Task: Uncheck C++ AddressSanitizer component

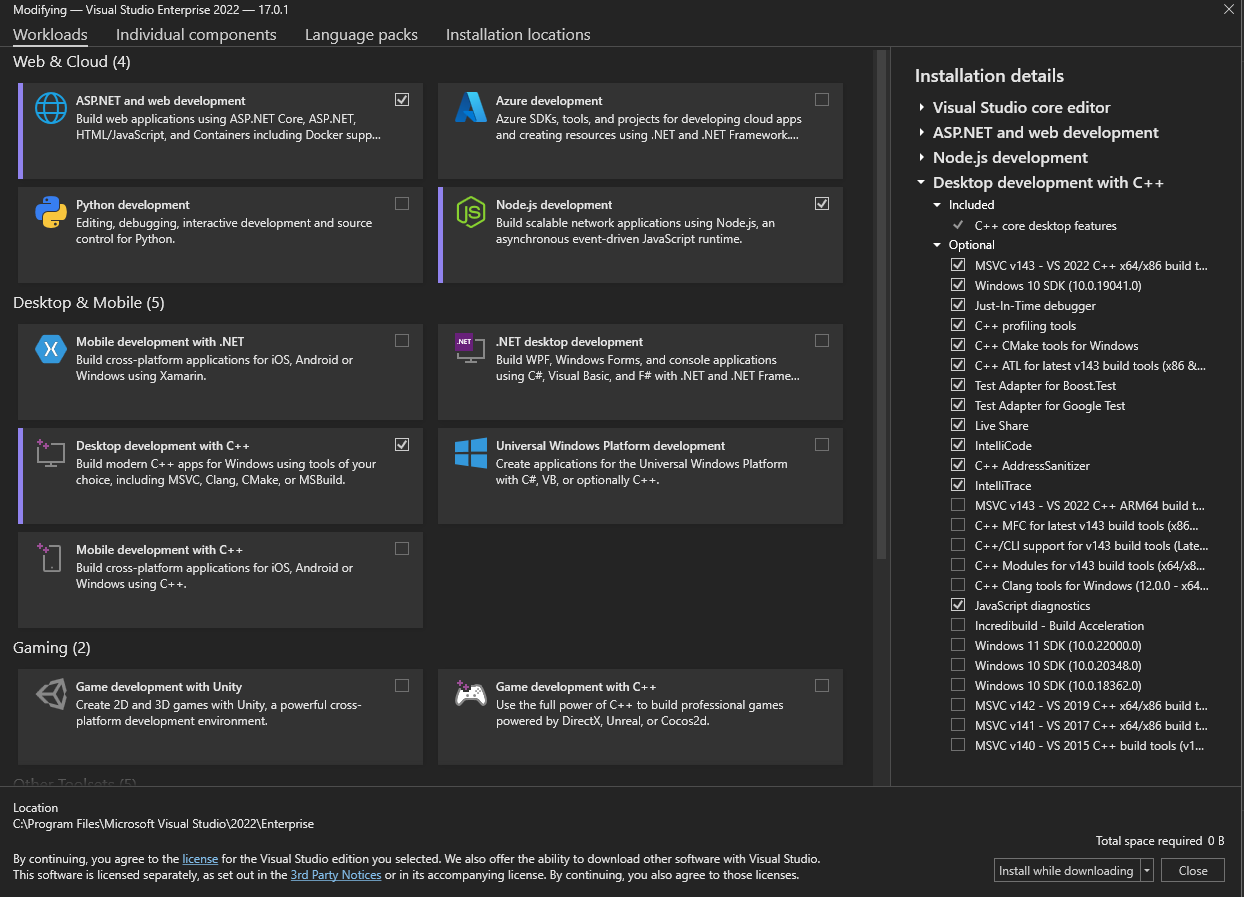Action: coord(958,465)
